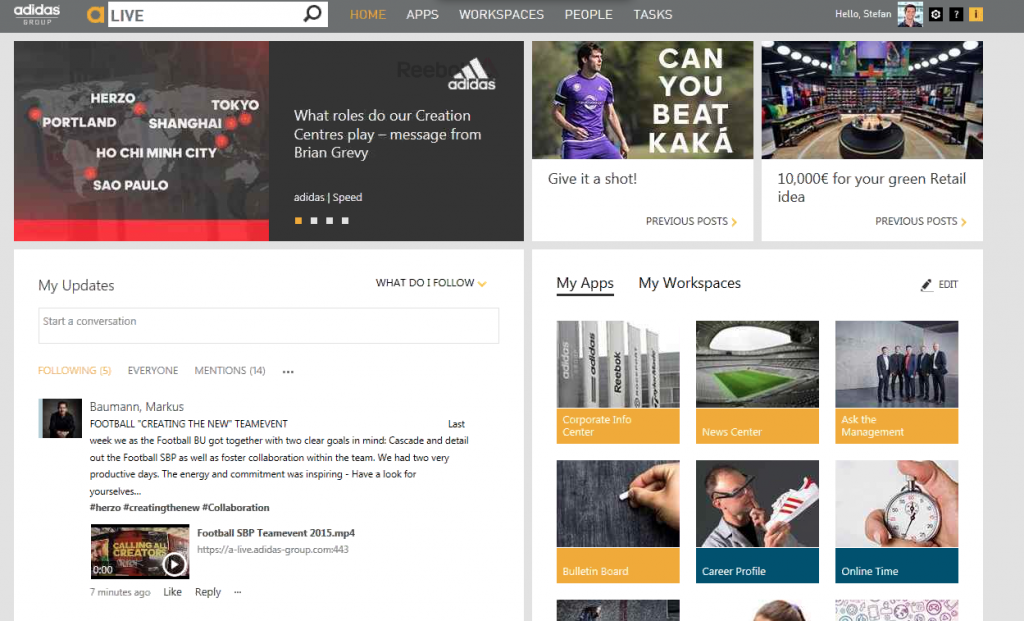Viewport: 1024px width, 621px height.
Task: Click the a-LIVE orange logo icon
Action: click(x=95, y=14)
